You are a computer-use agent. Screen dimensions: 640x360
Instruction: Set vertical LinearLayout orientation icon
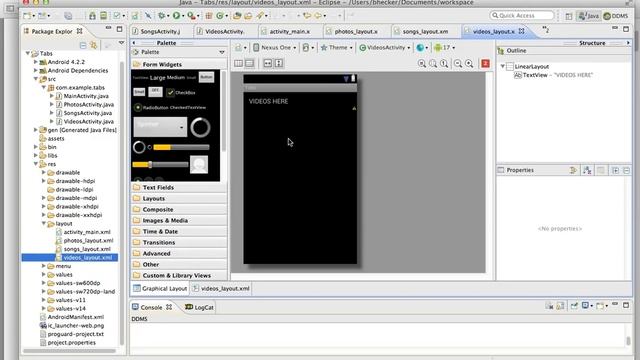tap(249, 63)
